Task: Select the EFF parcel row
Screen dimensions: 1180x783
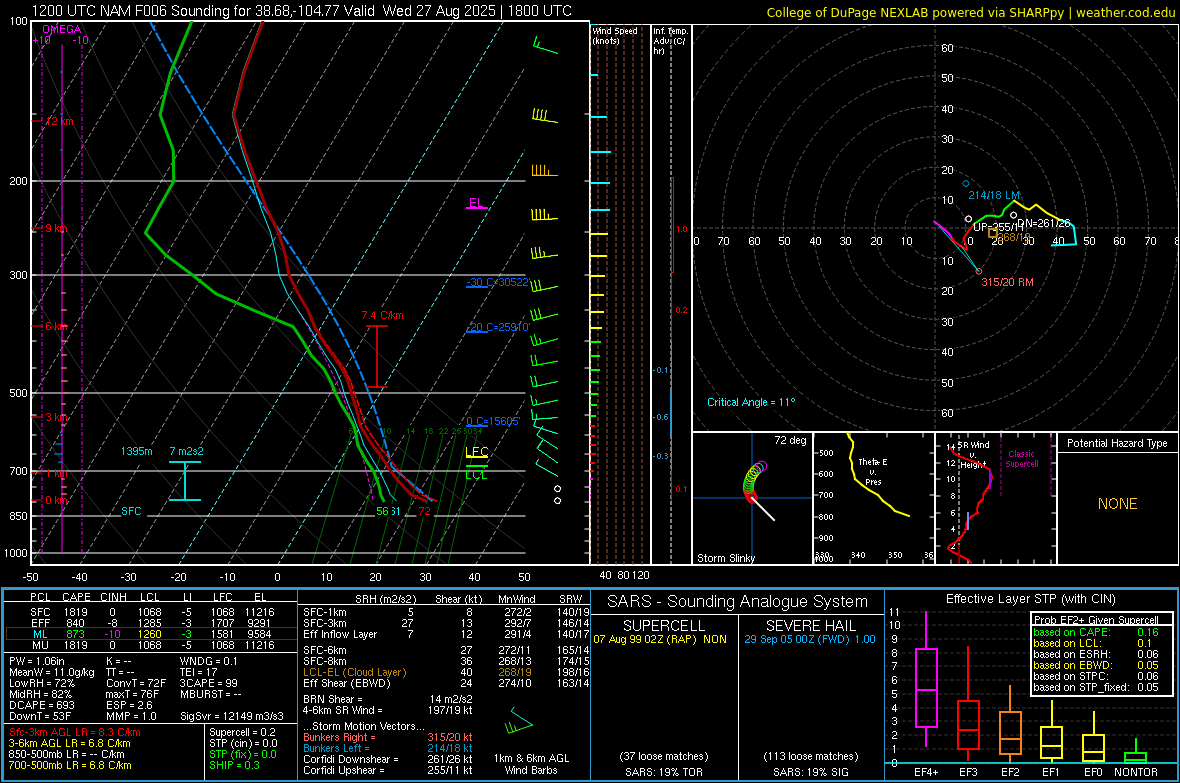Action: pyautogui.click(x=151, y=623)
